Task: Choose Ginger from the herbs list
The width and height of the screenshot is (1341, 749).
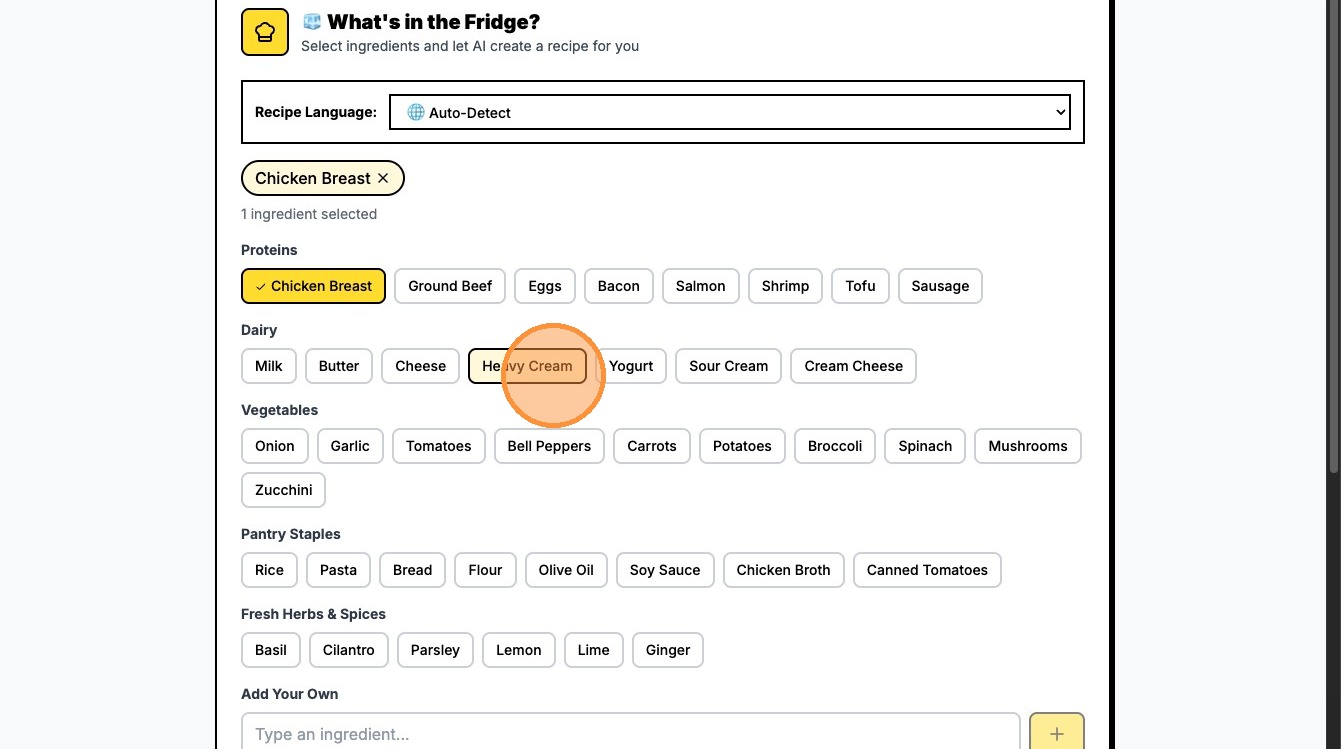Action: (x=668, y=650)
